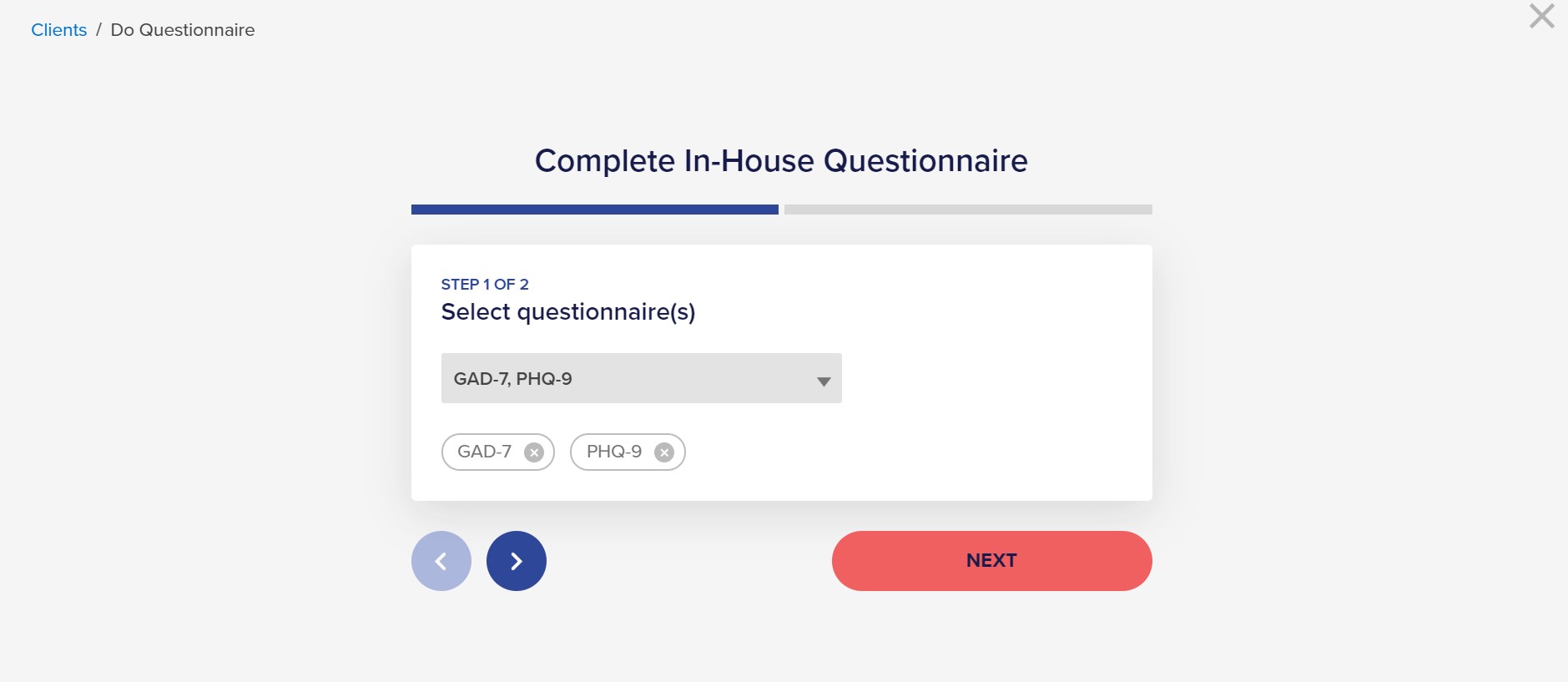Image resolution: width=1568 pixels, height=682 pixels.
Task: Click the Do Questionnaire breadcrumb text
Action: 183,30
